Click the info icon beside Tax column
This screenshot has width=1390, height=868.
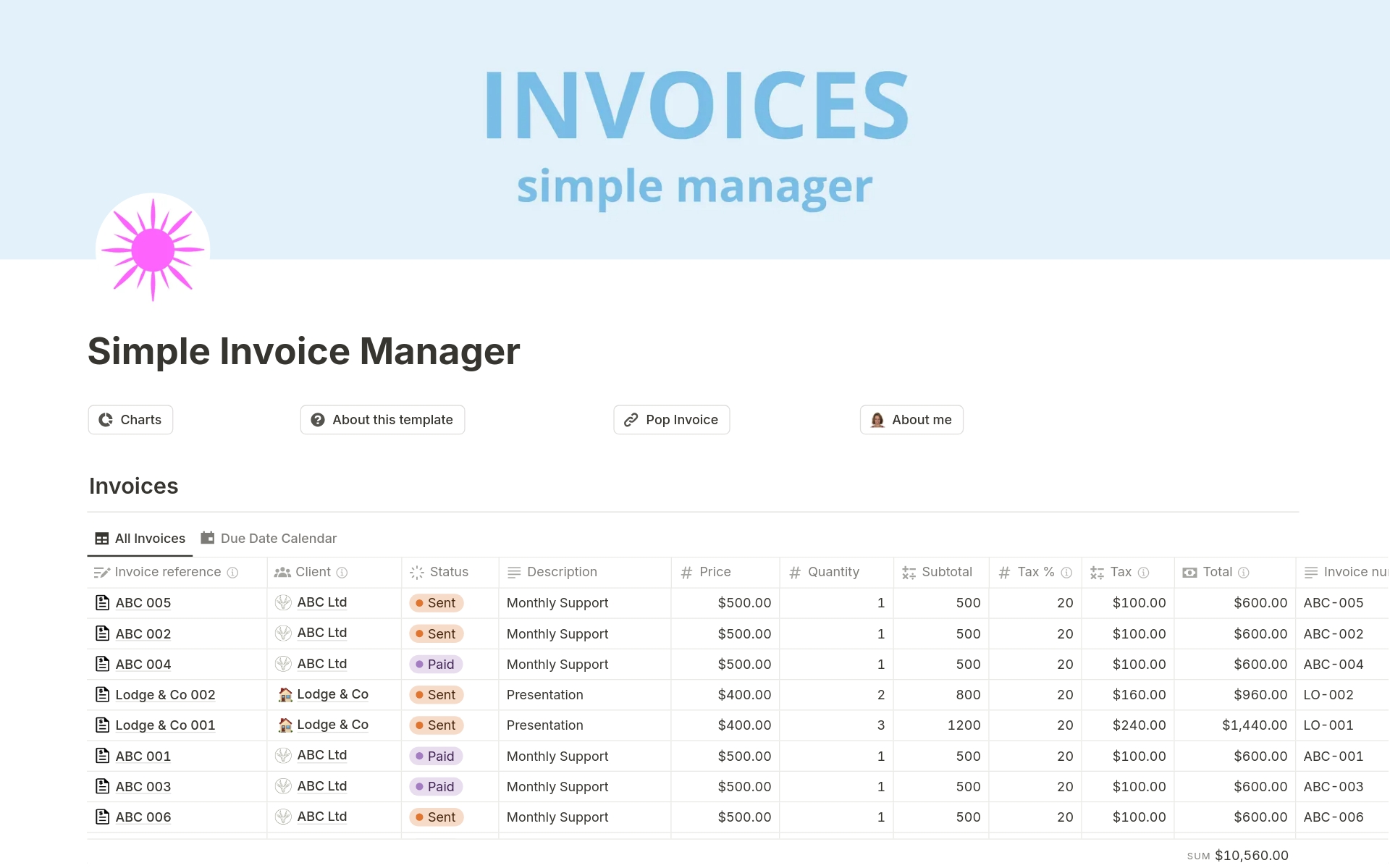tap(1144, 573)
